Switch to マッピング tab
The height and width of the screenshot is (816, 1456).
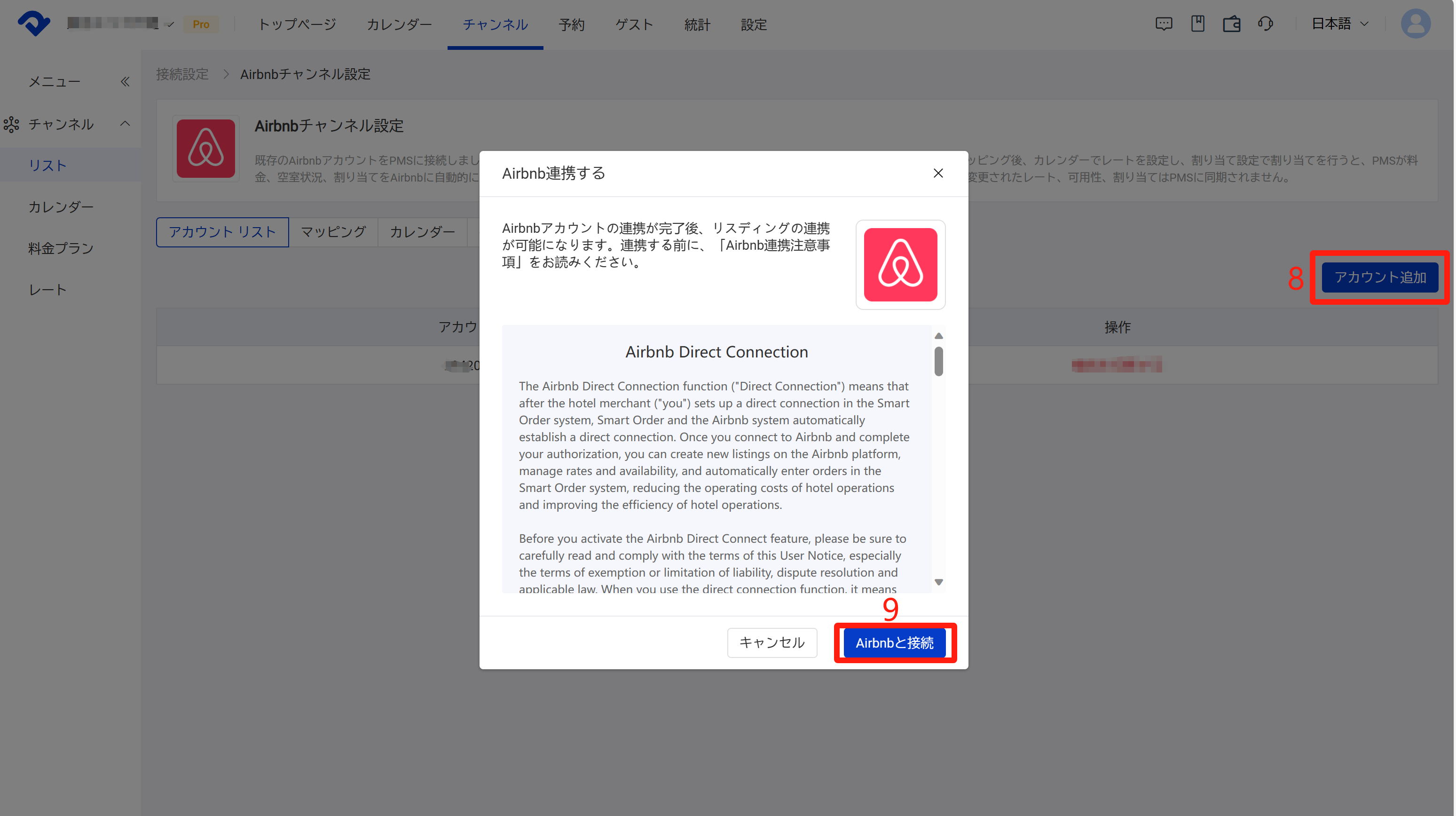click(333, 232)
